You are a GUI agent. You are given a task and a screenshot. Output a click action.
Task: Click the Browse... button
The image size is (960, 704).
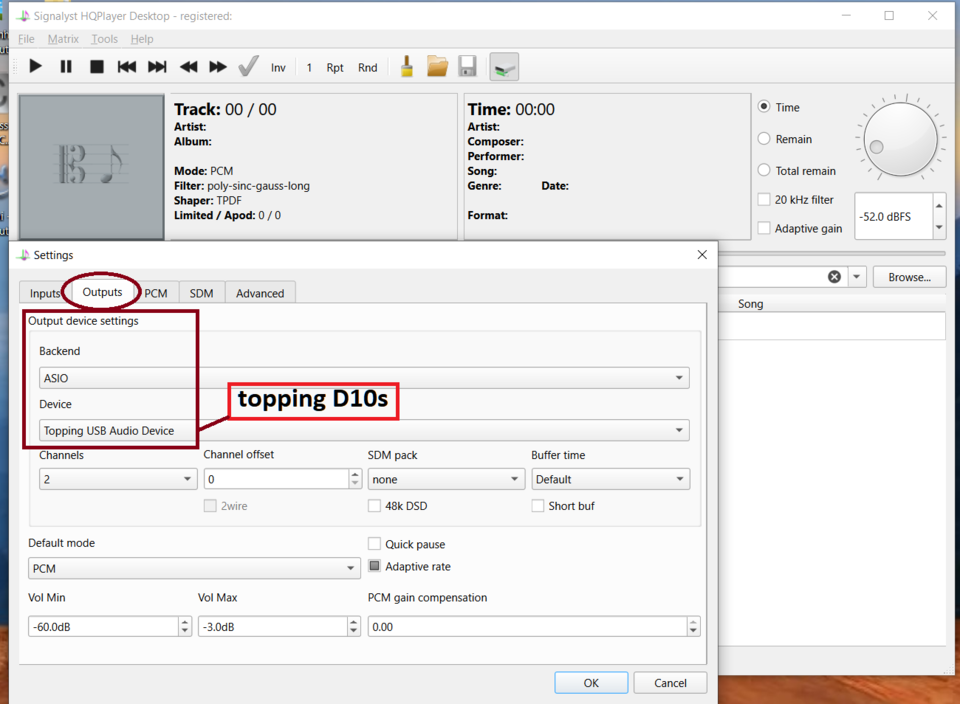909,277
